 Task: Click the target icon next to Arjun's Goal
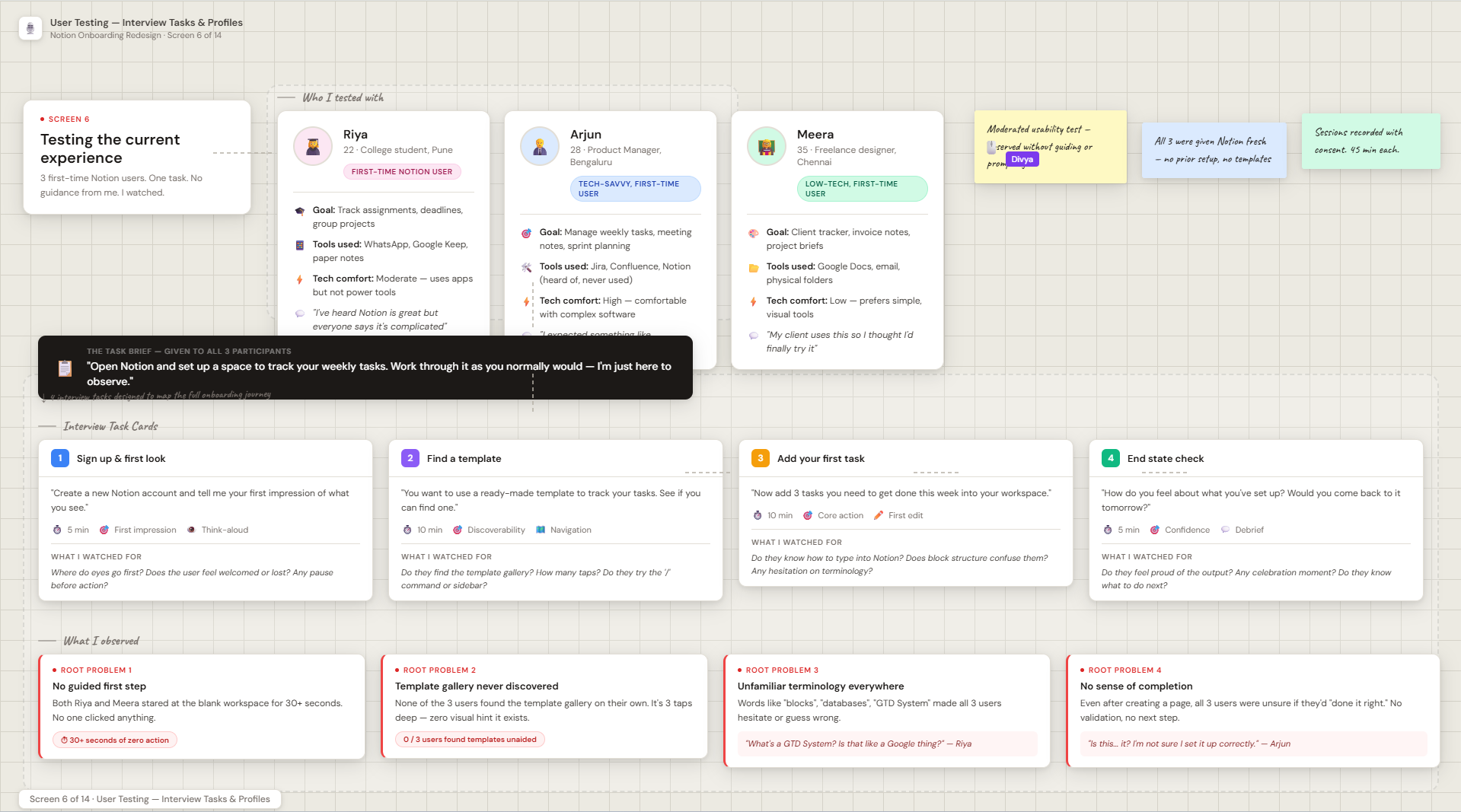coord(526,233)
